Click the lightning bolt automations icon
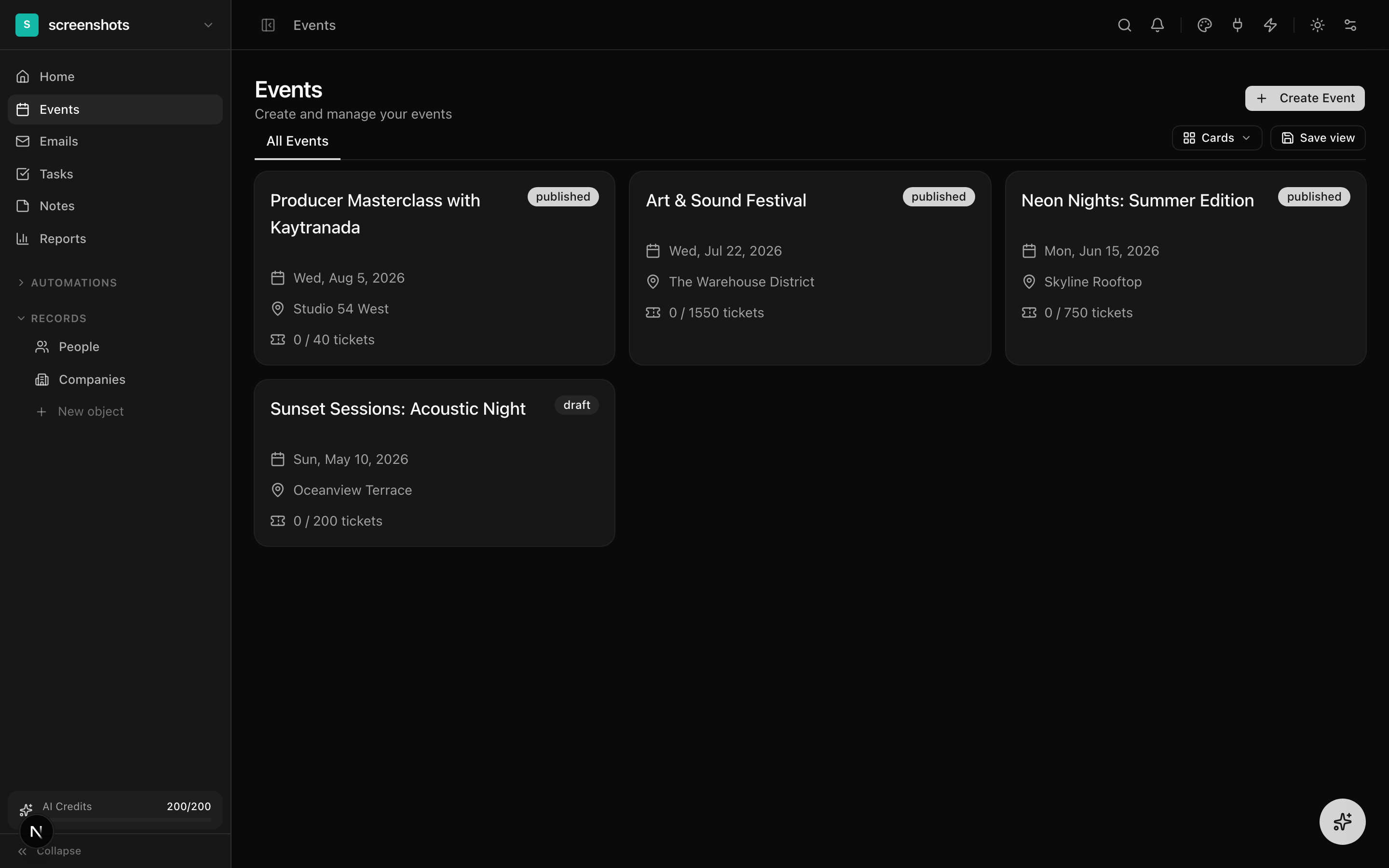 [x=1270, y=25]
